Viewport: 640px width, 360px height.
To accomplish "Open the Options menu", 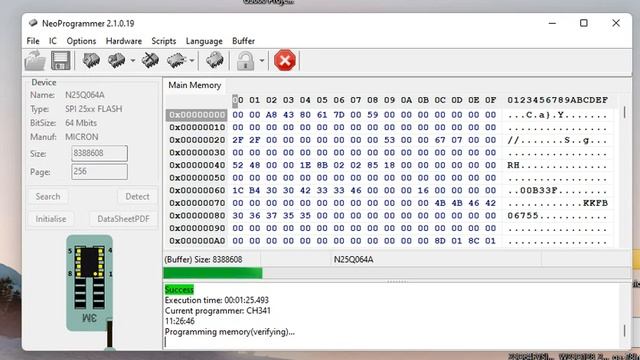I will point(81,41).
